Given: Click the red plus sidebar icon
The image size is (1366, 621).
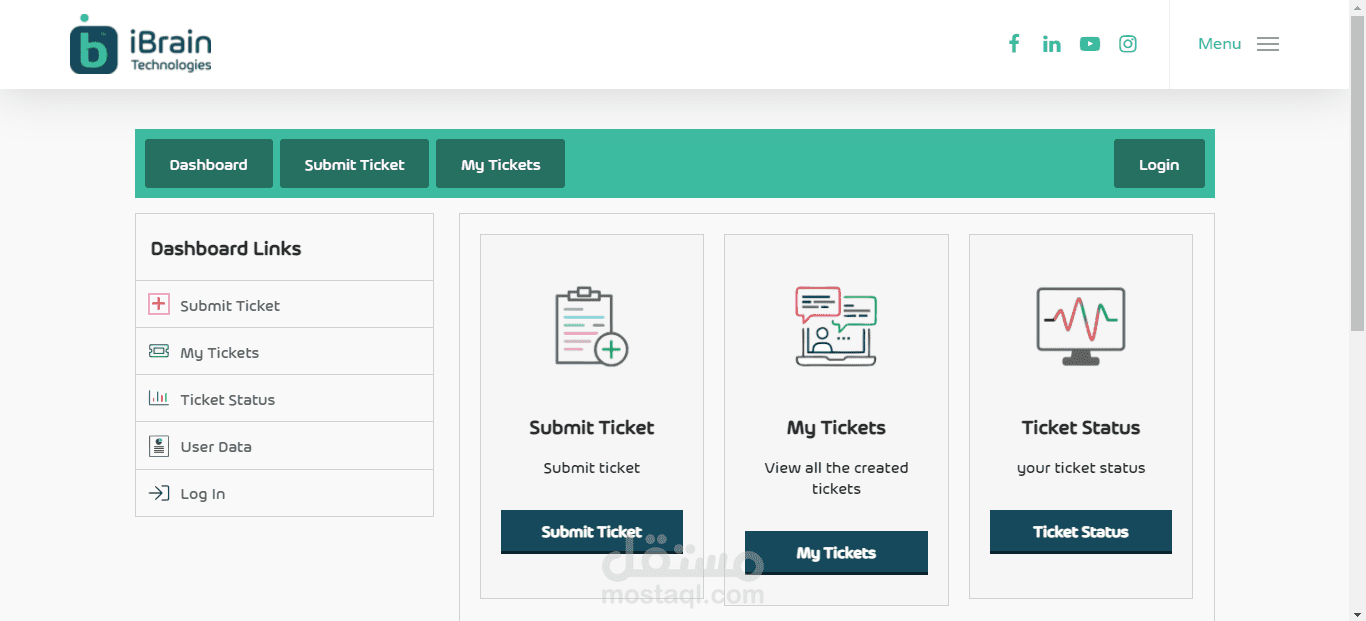Looking at the screenshot, I should click(x=158, y=305).
